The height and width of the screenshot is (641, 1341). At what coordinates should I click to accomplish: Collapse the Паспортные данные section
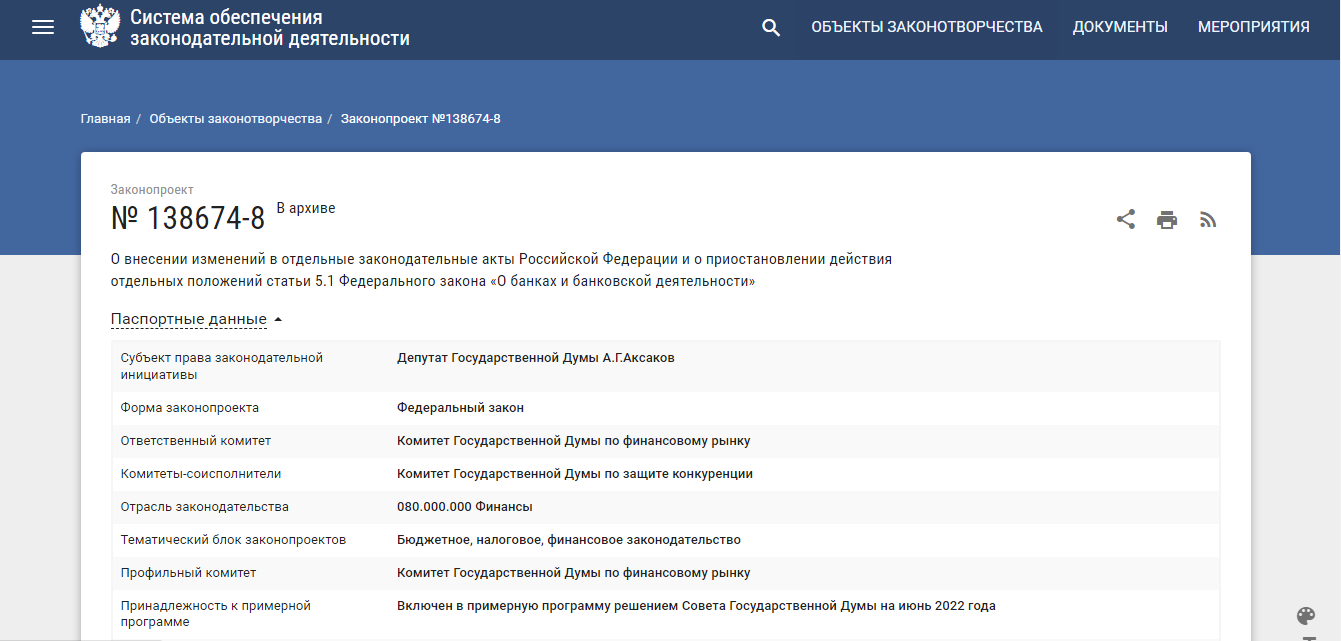189,319
